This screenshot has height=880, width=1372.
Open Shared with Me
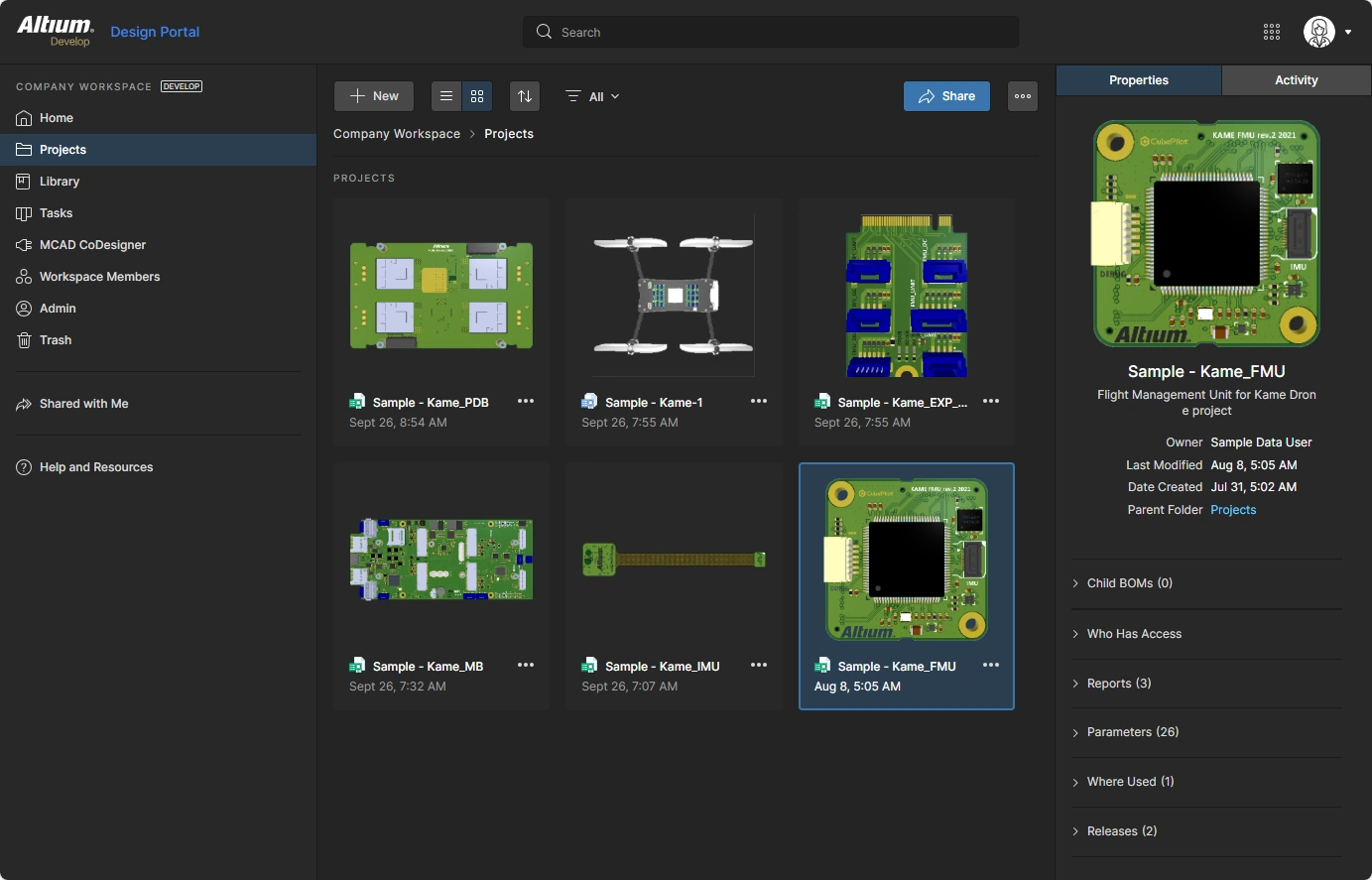coord(83,404)
